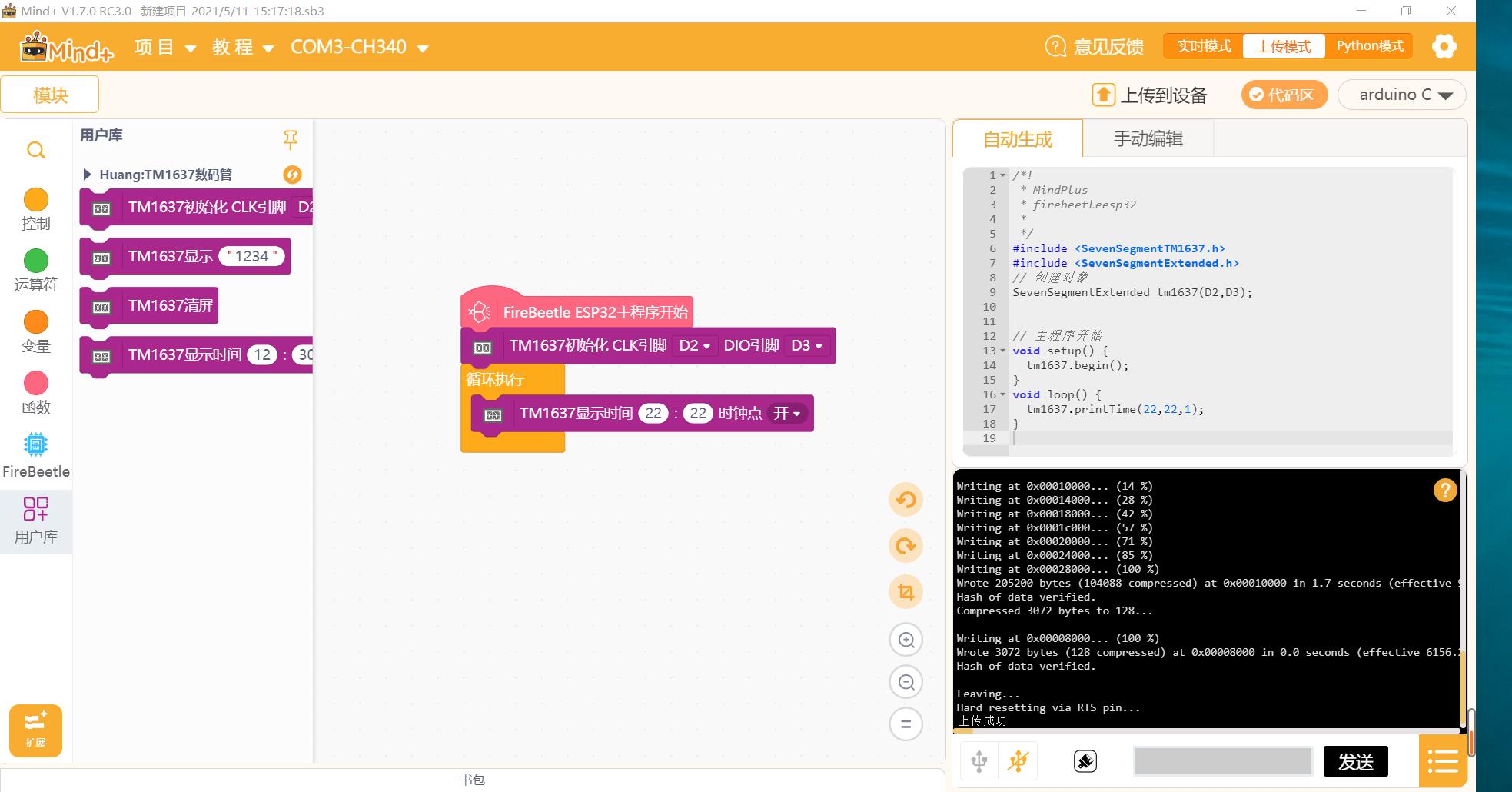This screenshot has height=792, width=1512.
Task: Click 上传成功 status text in terminal
Action: pos(982,721)
